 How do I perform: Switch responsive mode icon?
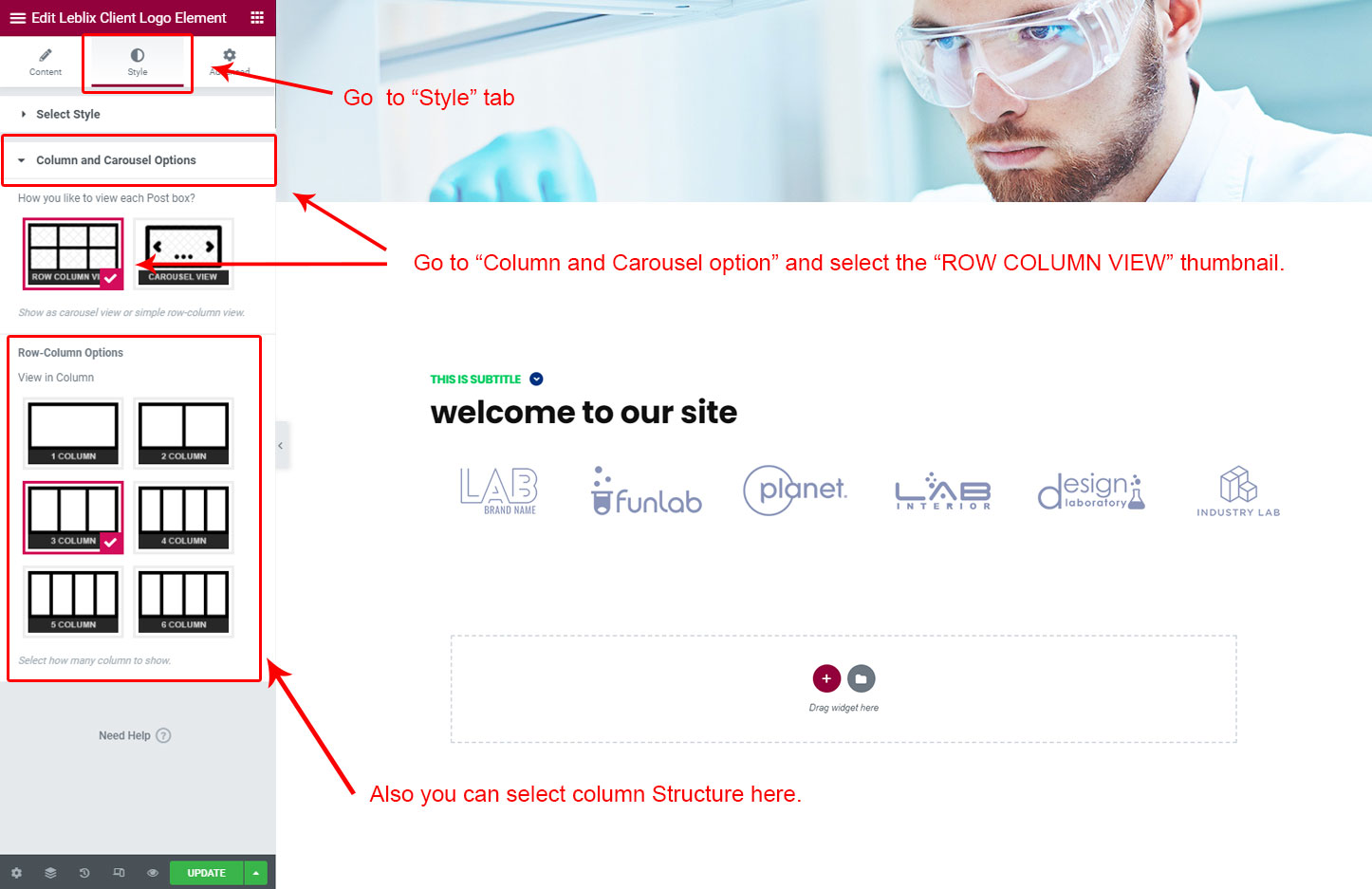pyautogui.click(x=119, y=873)
